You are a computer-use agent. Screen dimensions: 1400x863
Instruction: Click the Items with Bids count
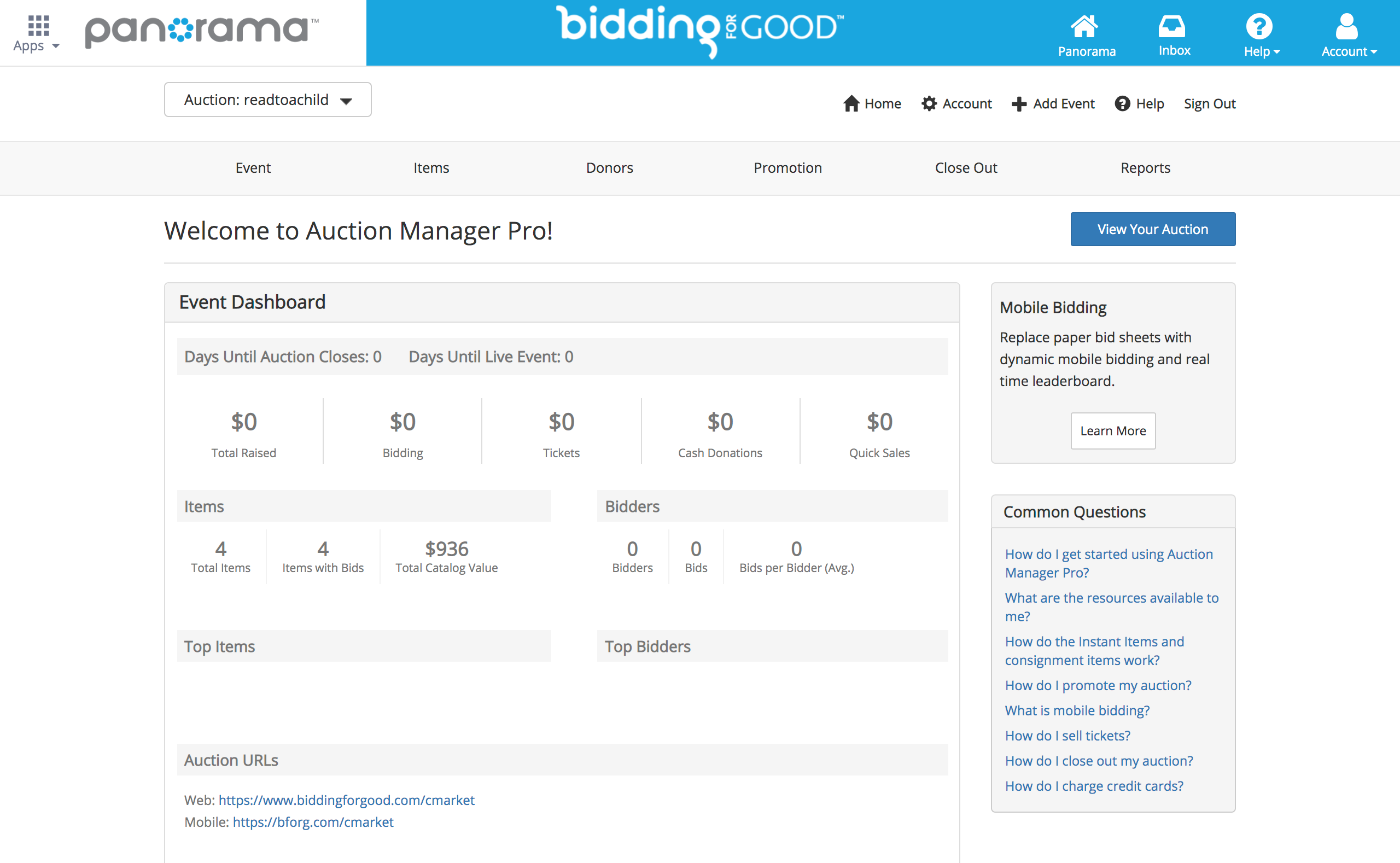tap(323, 549)
